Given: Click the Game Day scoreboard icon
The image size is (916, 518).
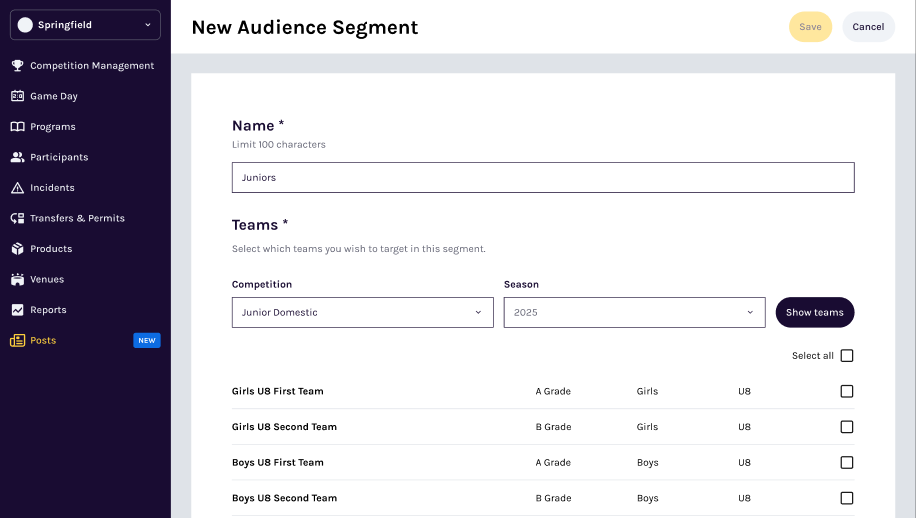Looking at the screenshot, I should point(17,96).
